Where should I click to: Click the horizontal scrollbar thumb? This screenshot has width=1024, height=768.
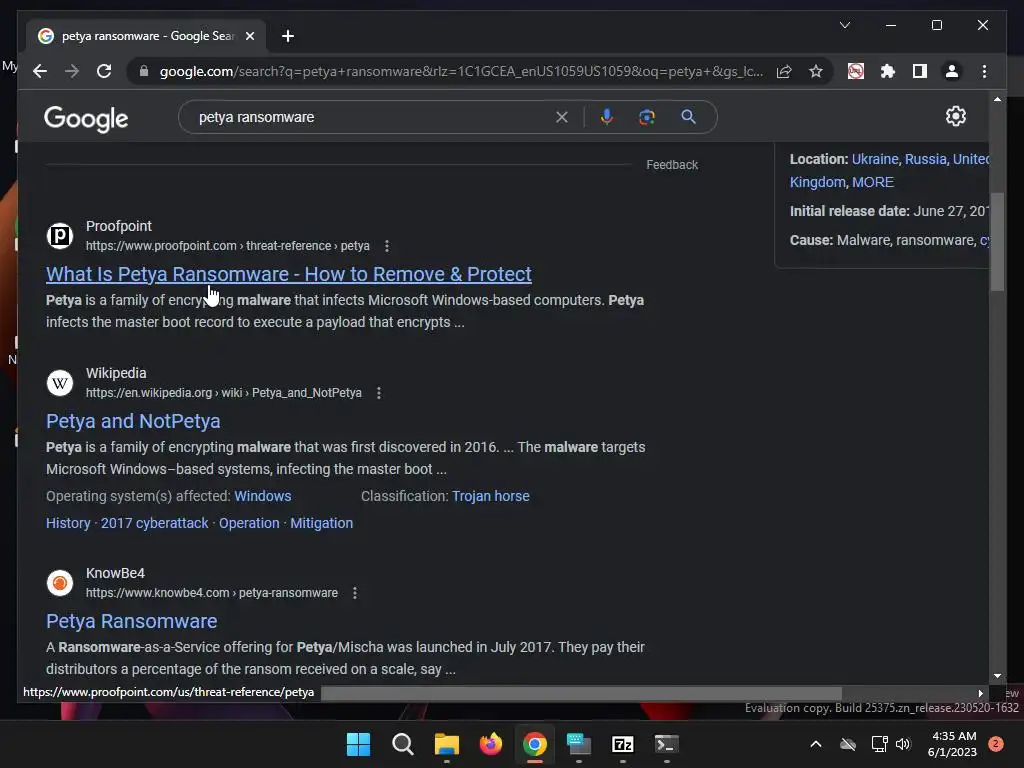click(581, 693)
